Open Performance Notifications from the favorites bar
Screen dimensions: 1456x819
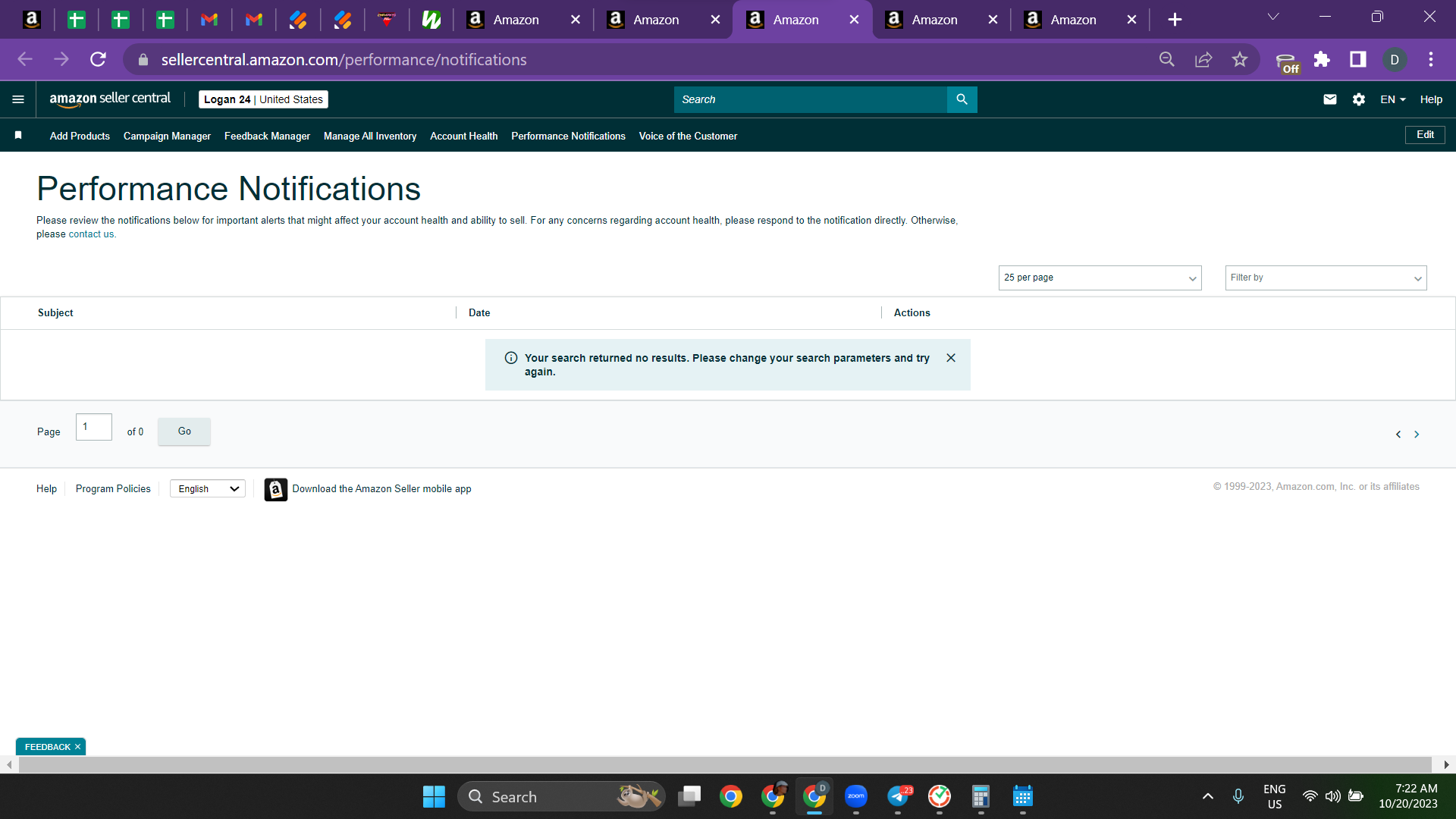tap(568, 136)
